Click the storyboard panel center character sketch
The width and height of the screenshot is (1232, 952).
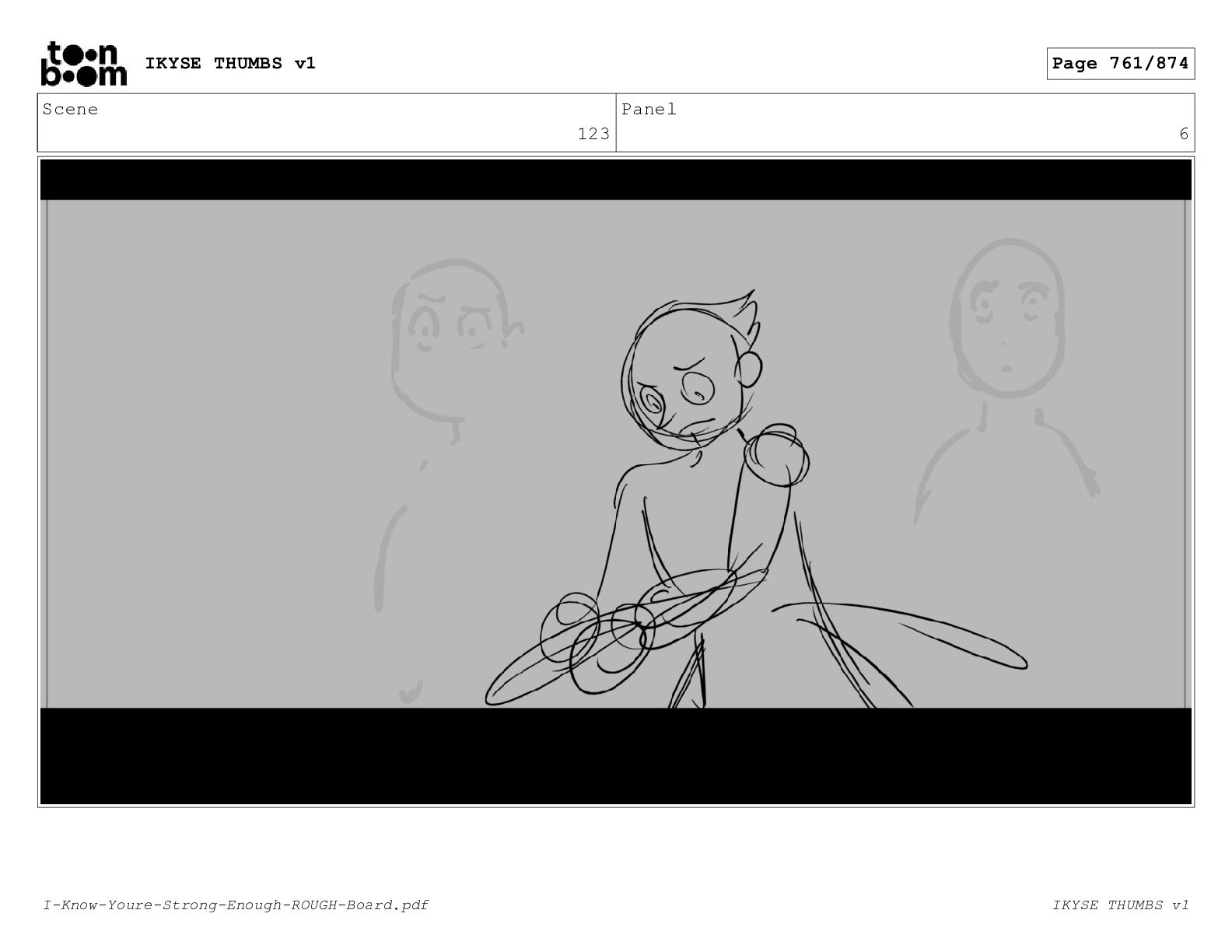(754, 498)
